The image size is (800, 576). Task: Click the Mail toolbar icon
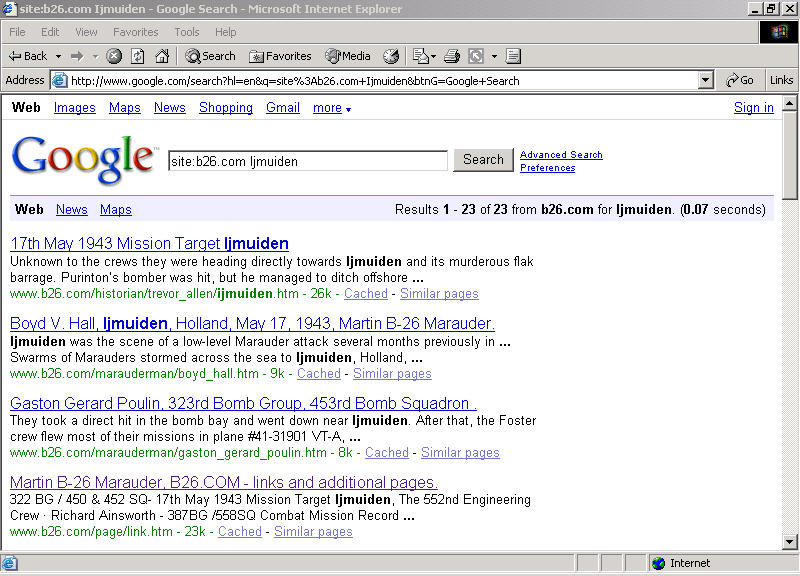(420, 56)
